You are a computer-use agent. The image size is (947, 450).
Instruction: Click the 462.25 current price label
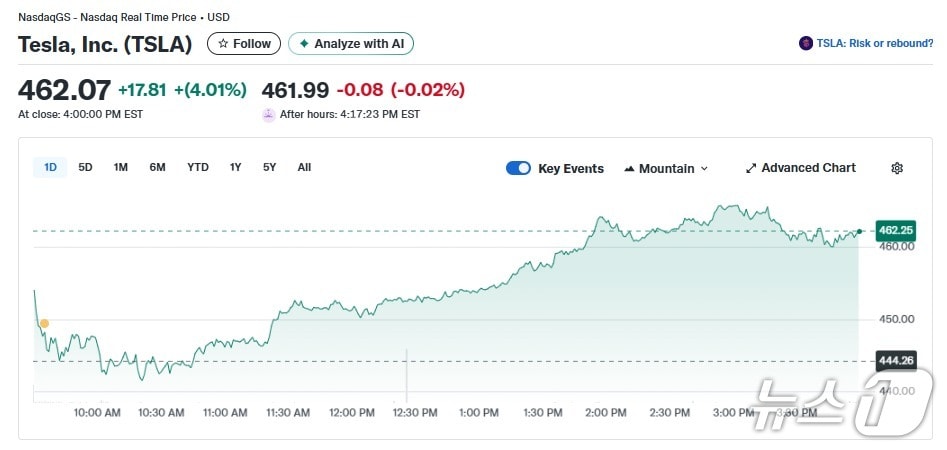pyautogui.click(x=895, y=230)
